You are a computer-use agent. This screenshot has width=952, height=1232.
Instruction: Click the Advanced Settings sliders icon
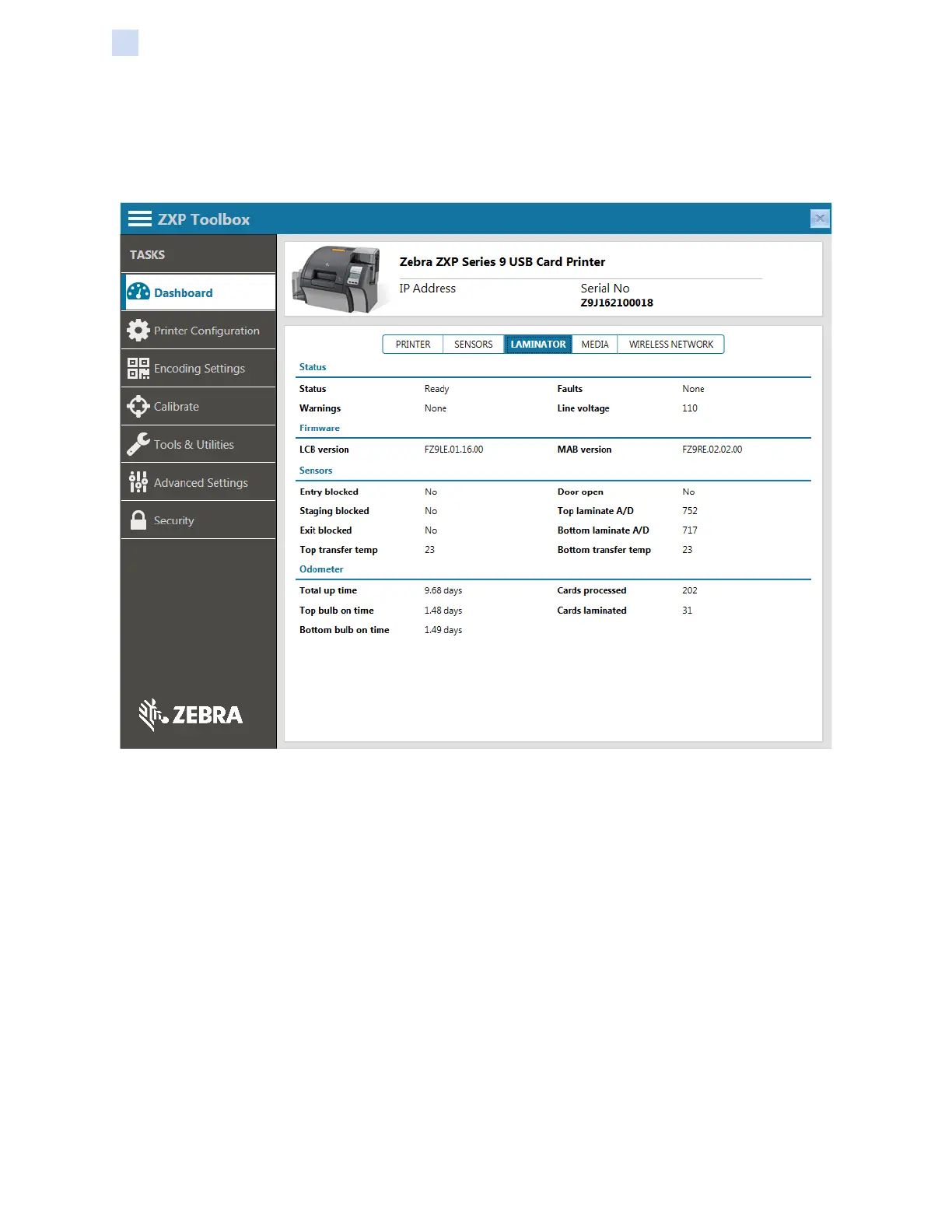tap(138, 482)
